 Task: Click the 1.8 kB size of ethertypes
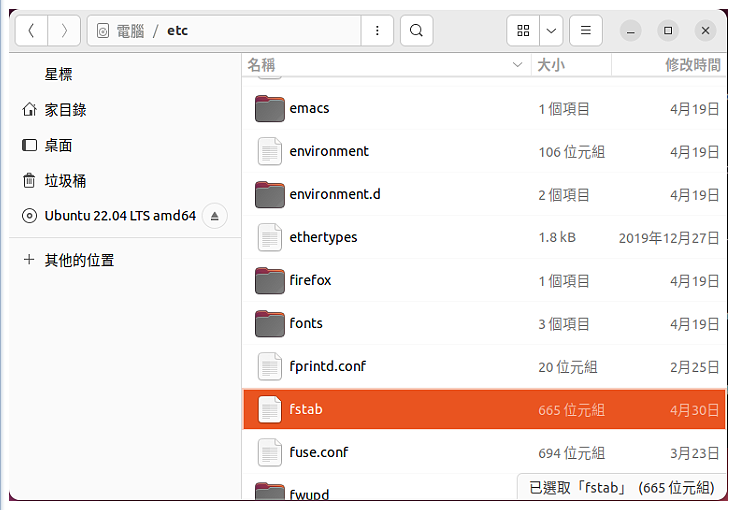pyautogui.click(x=557, y=238)
